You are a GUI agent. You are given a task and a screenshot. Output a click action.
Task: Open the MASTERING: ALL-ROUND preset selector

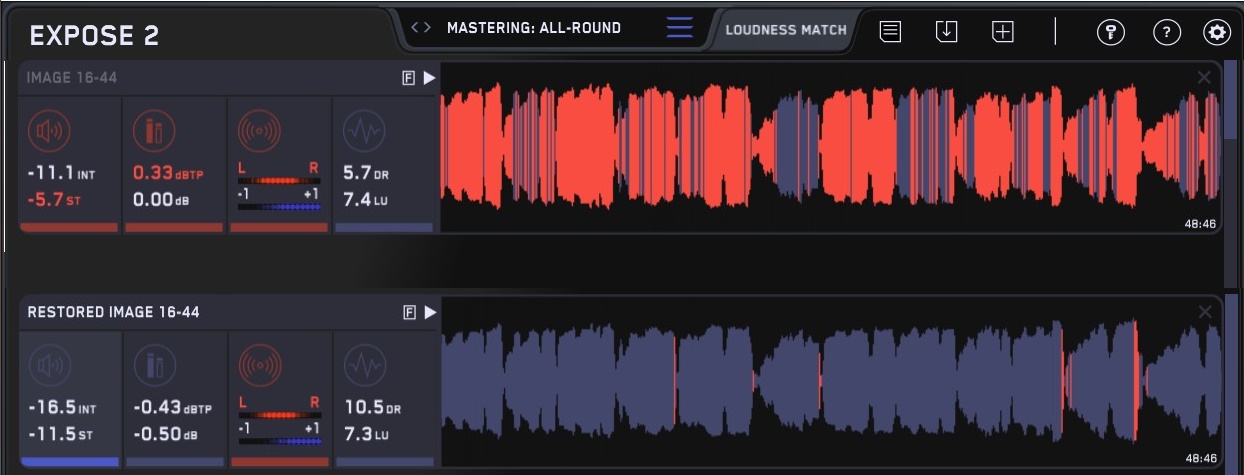(533, 28)
